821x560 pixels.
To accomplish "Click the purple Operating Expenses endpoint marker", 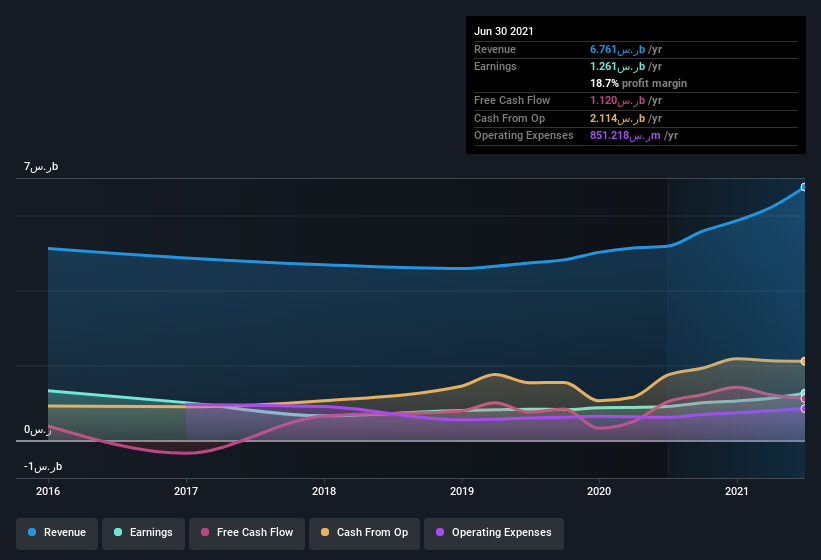I will click(804, 408).
